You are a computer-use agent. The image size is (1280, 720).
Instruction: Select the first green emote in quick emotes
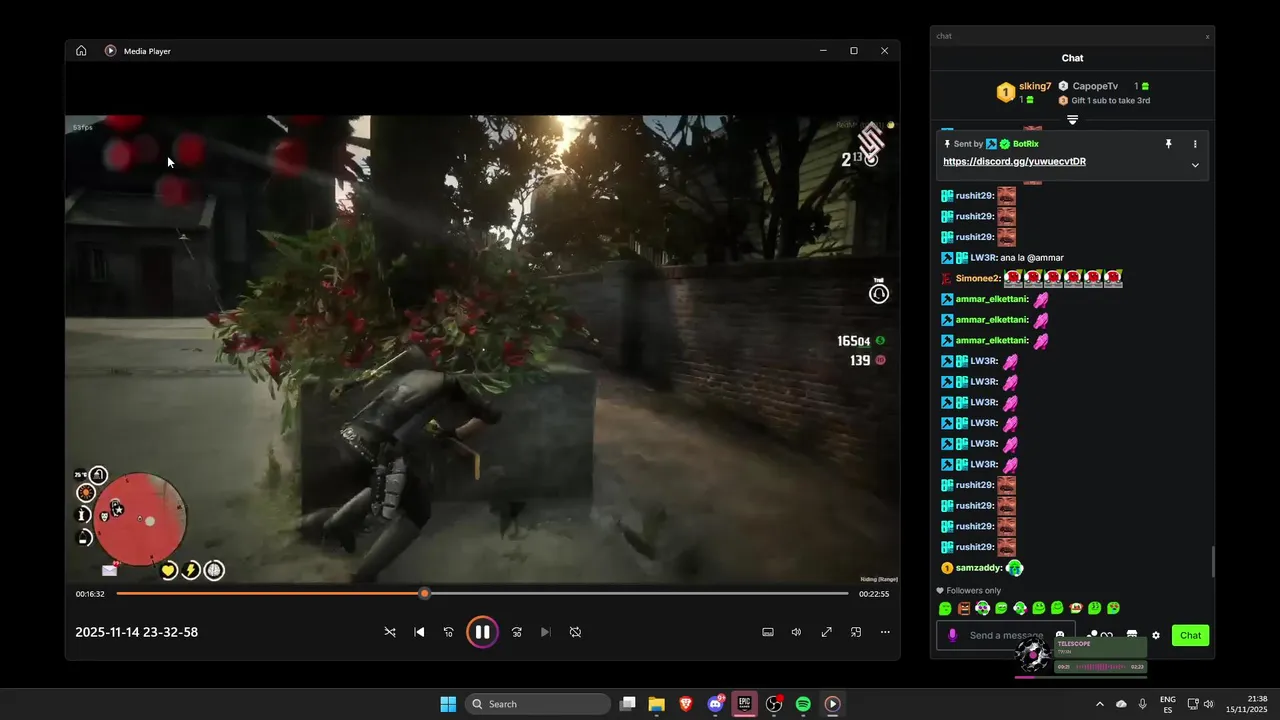945,608
